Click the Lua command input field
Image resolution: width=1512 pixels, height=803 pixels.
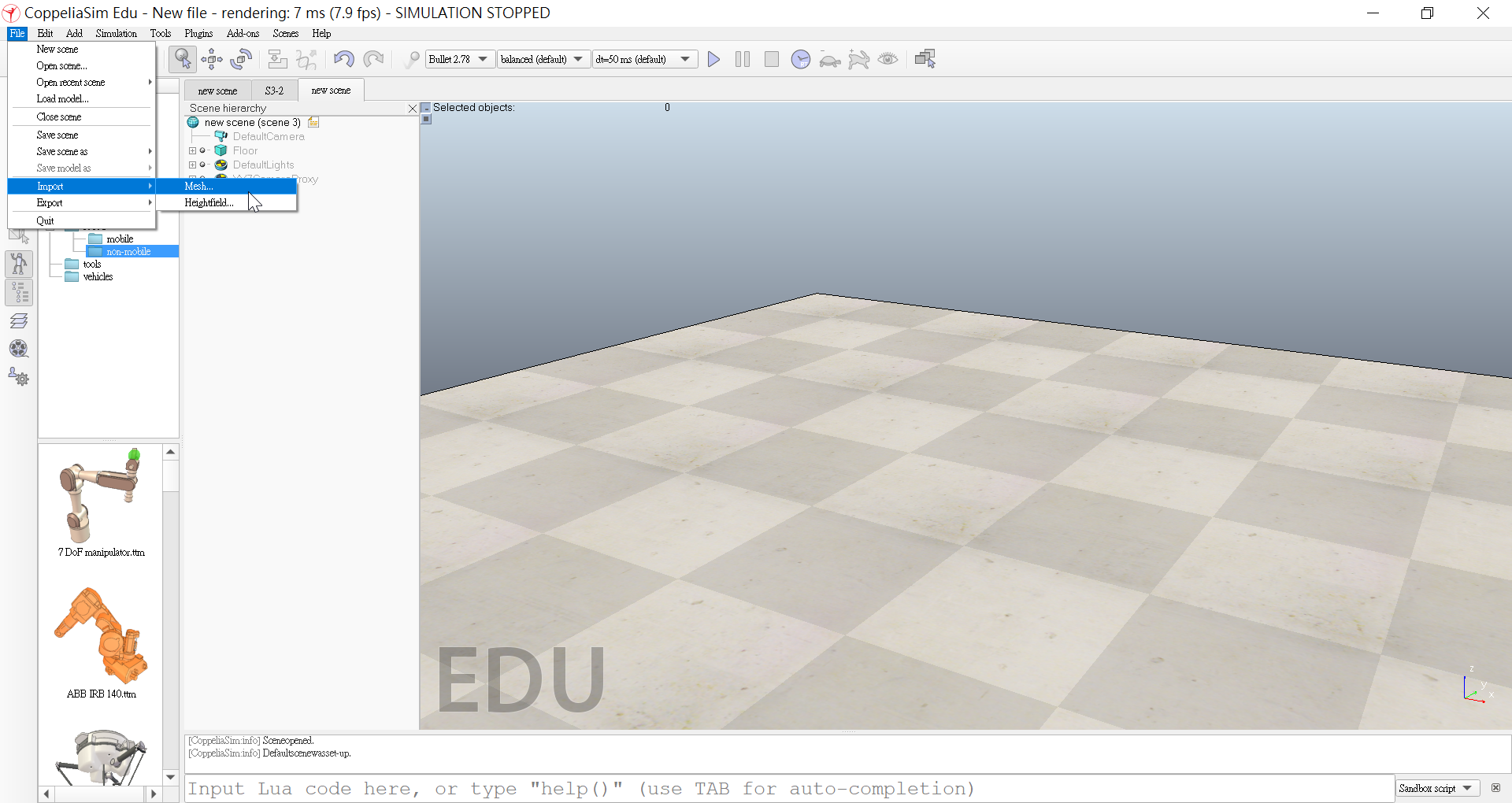[x=789, y=788]
